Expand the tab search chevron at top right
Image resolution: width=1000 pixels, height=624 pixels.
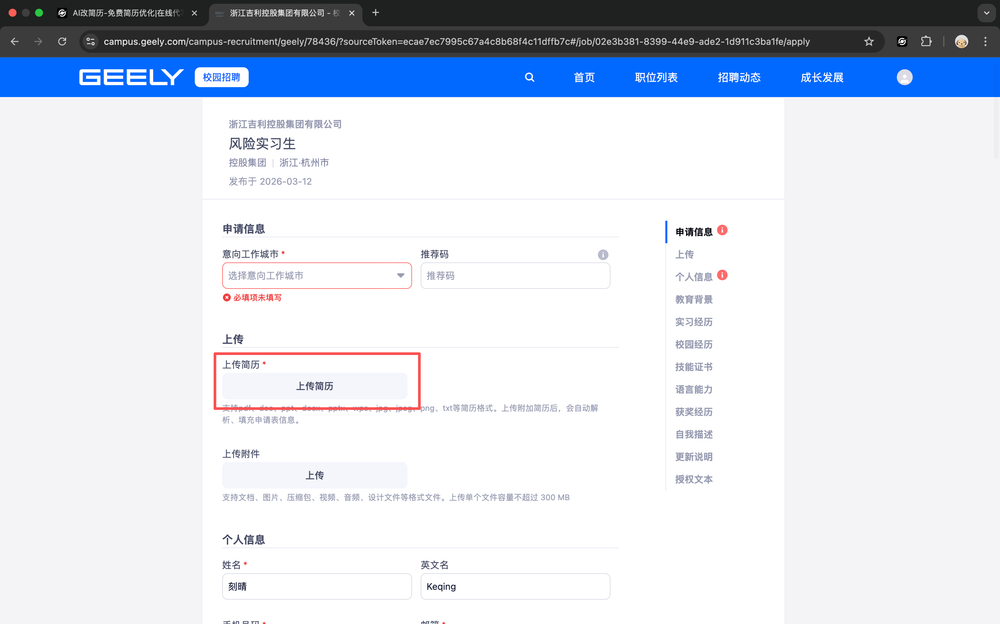click(985, 13)
